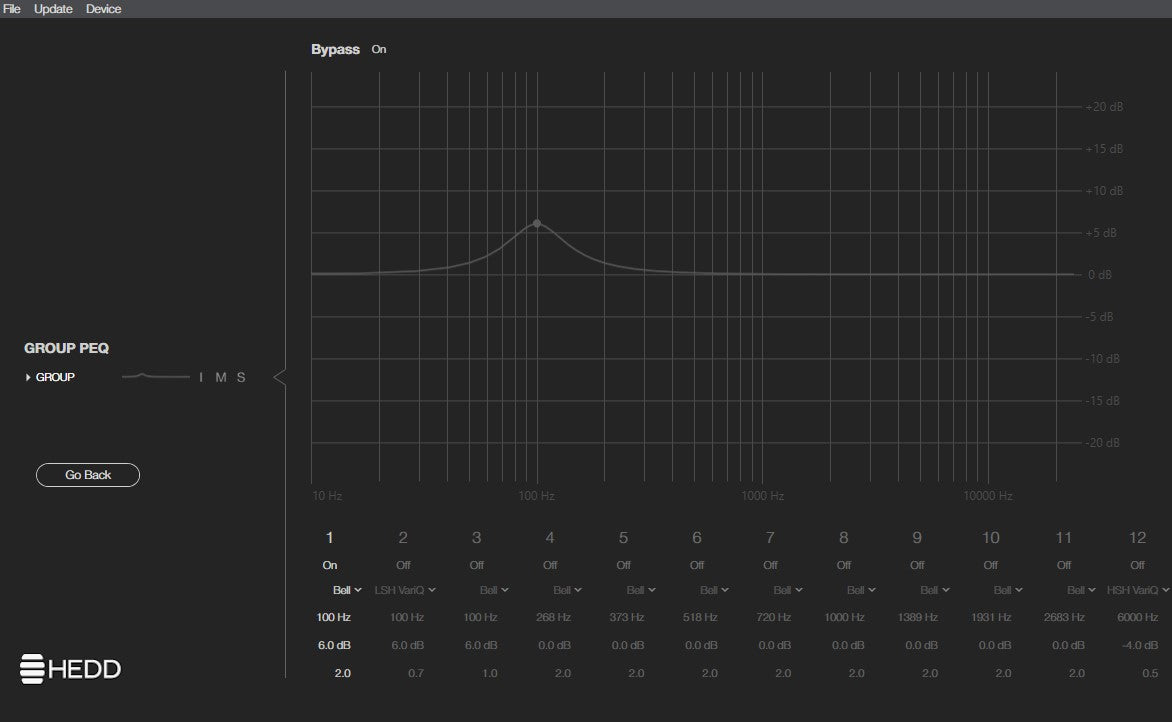1172x722 pixels.
Task: Select band number 5 header
Action: point(623,537)
